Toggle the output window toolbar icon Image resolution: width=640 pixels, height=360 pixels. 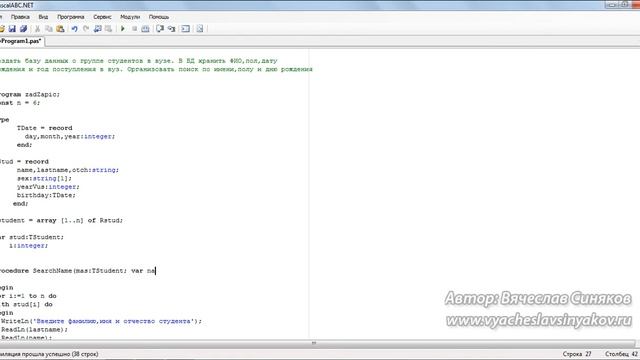[x=186, y=29]
